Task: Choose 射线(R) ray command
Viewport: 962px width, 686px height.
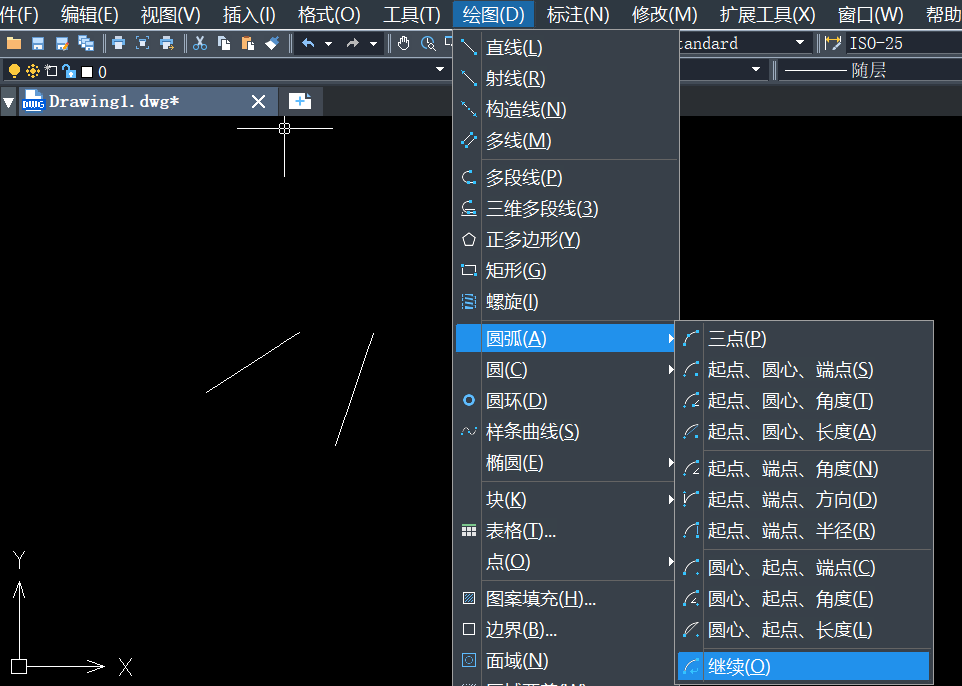Action: [x=567, y=79]
